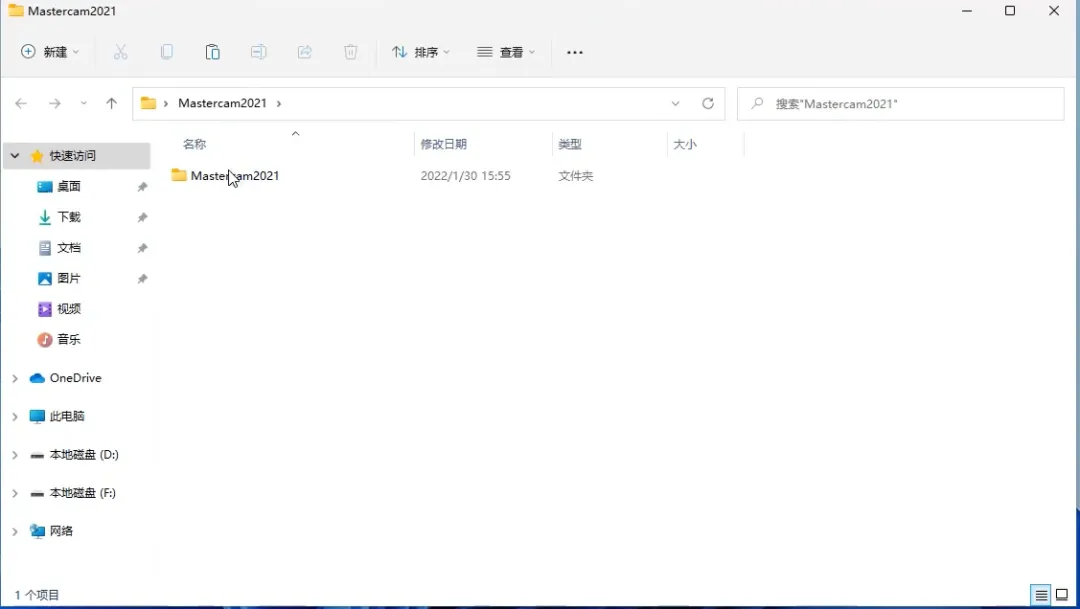The height and width of the screenshot is (609, 1080).
Task: Click the Copy icon in toolbar
Action: [167, 52]
